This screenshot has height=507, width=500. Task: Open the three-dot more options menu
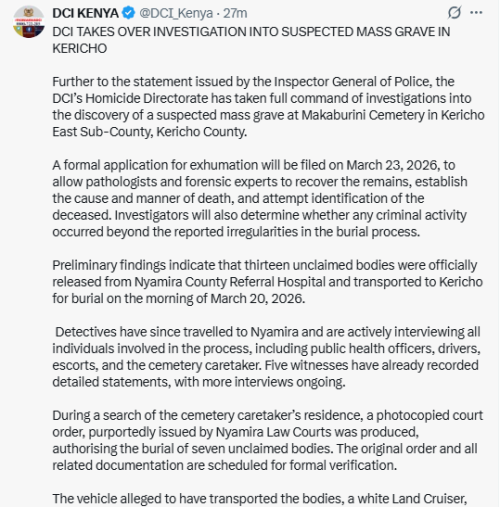point(476,13)
